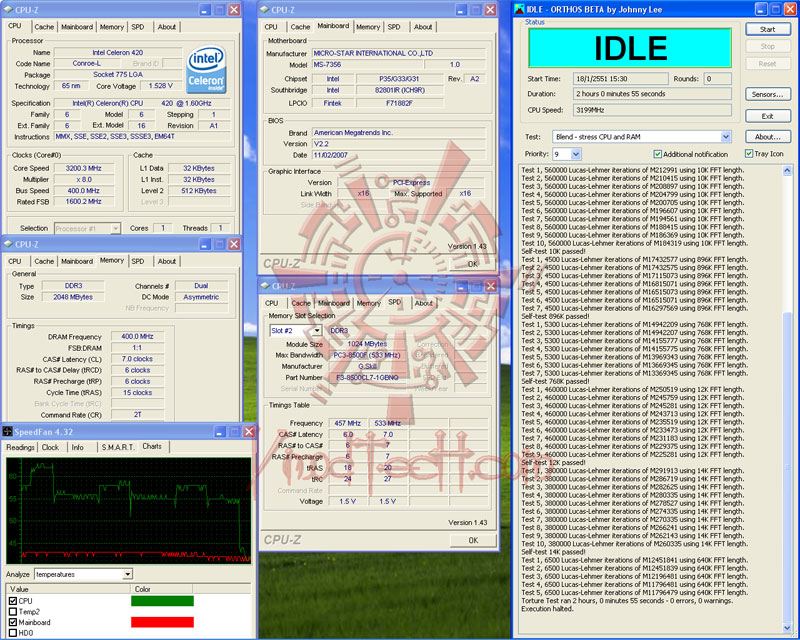Click the CPU-Z icon in the Mainboard window title bar

pos(264,9)
